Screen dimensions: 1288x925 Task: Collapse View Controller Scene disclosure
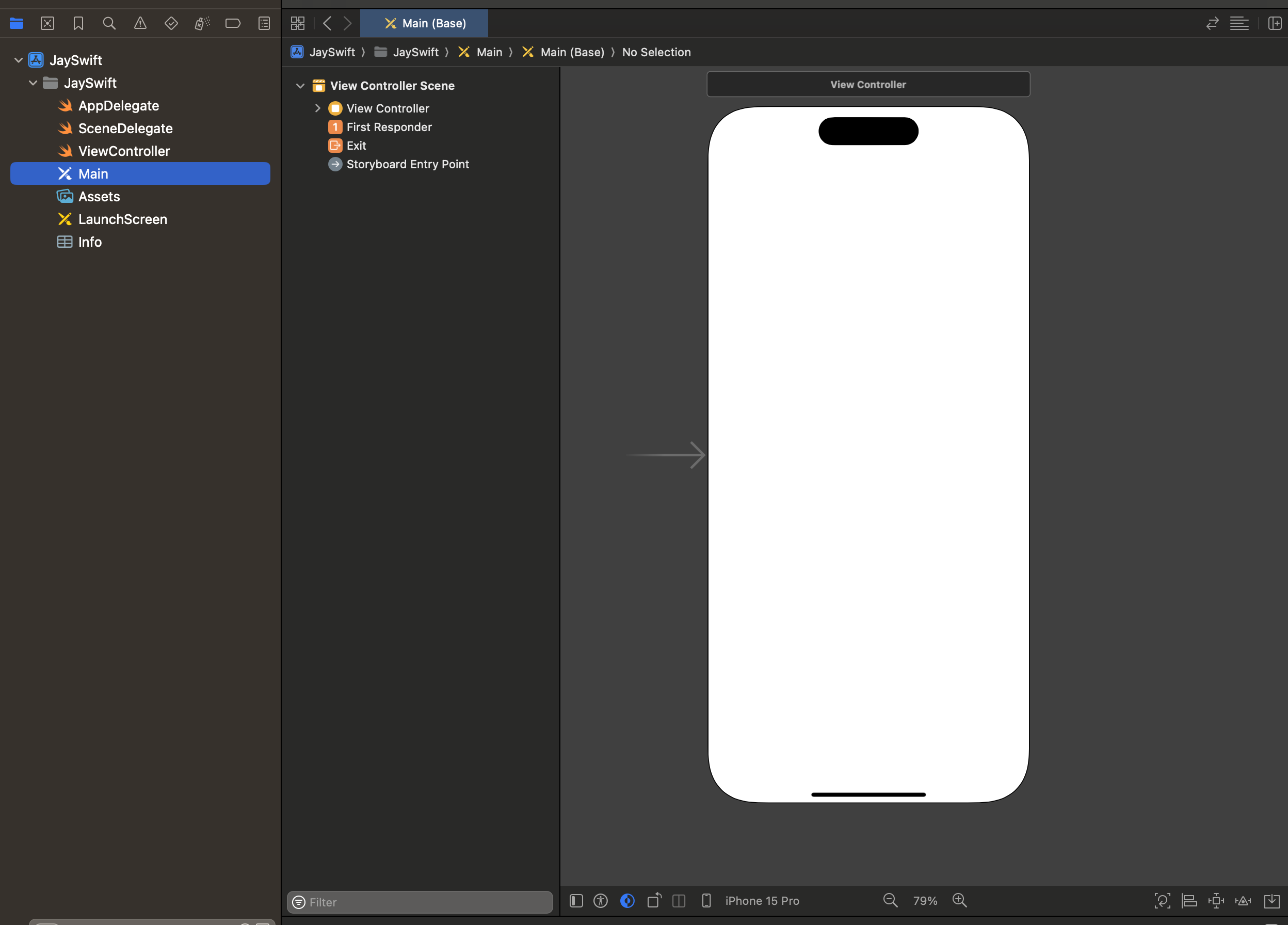click(300, 86)
